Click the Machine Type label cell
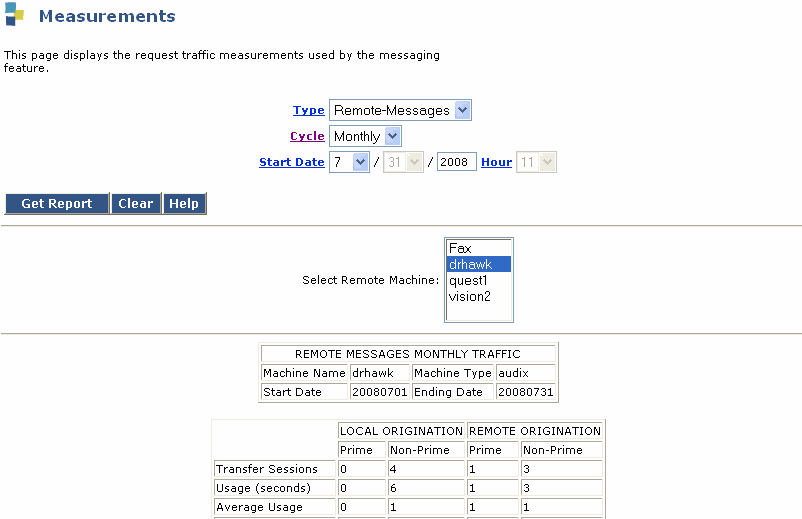The width and height of the screenshot is (802, 519). coord(453,373)
